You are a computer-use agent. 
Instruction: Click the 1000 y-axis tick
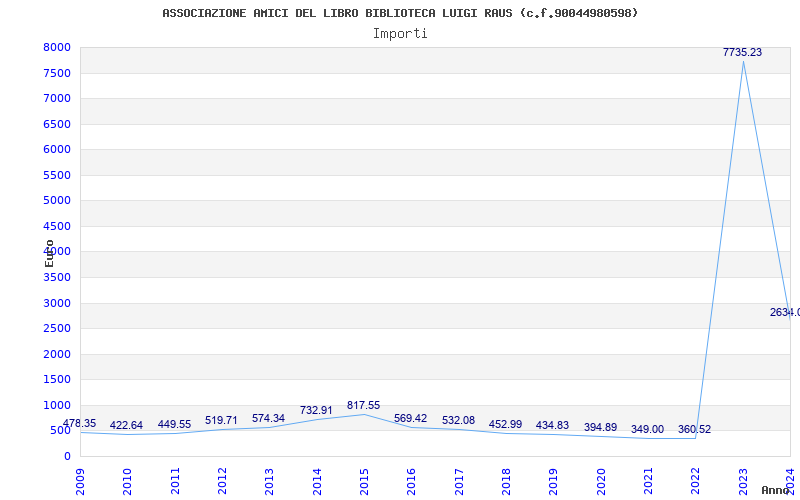pos(57,405)
